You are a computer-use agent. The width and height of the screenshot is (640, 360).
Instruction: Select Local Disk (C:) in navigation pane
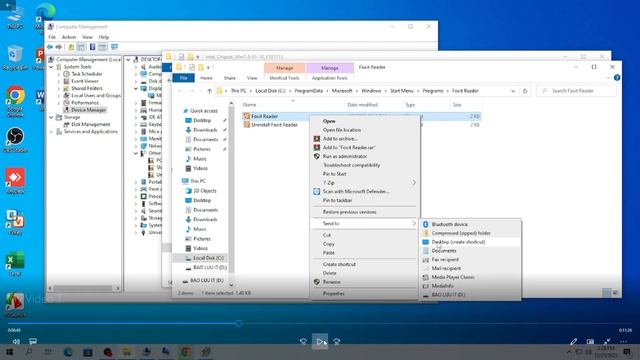click(x=208, y=258)
